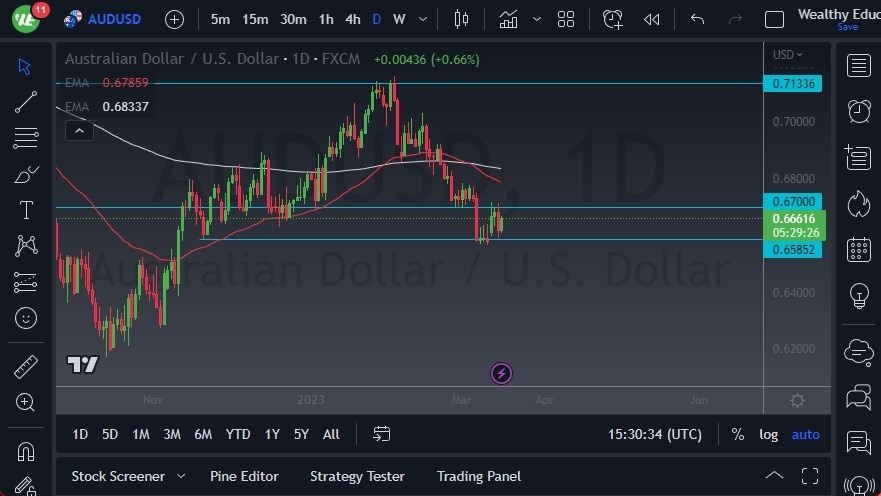Set the date range to 5D

click(x=110, y=434)
